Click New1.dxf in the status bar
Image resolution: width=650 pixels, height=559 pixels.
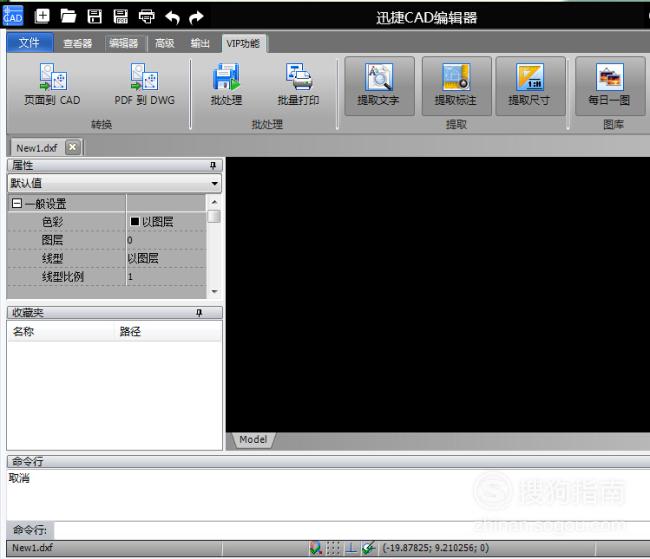[x=32, y=548]
